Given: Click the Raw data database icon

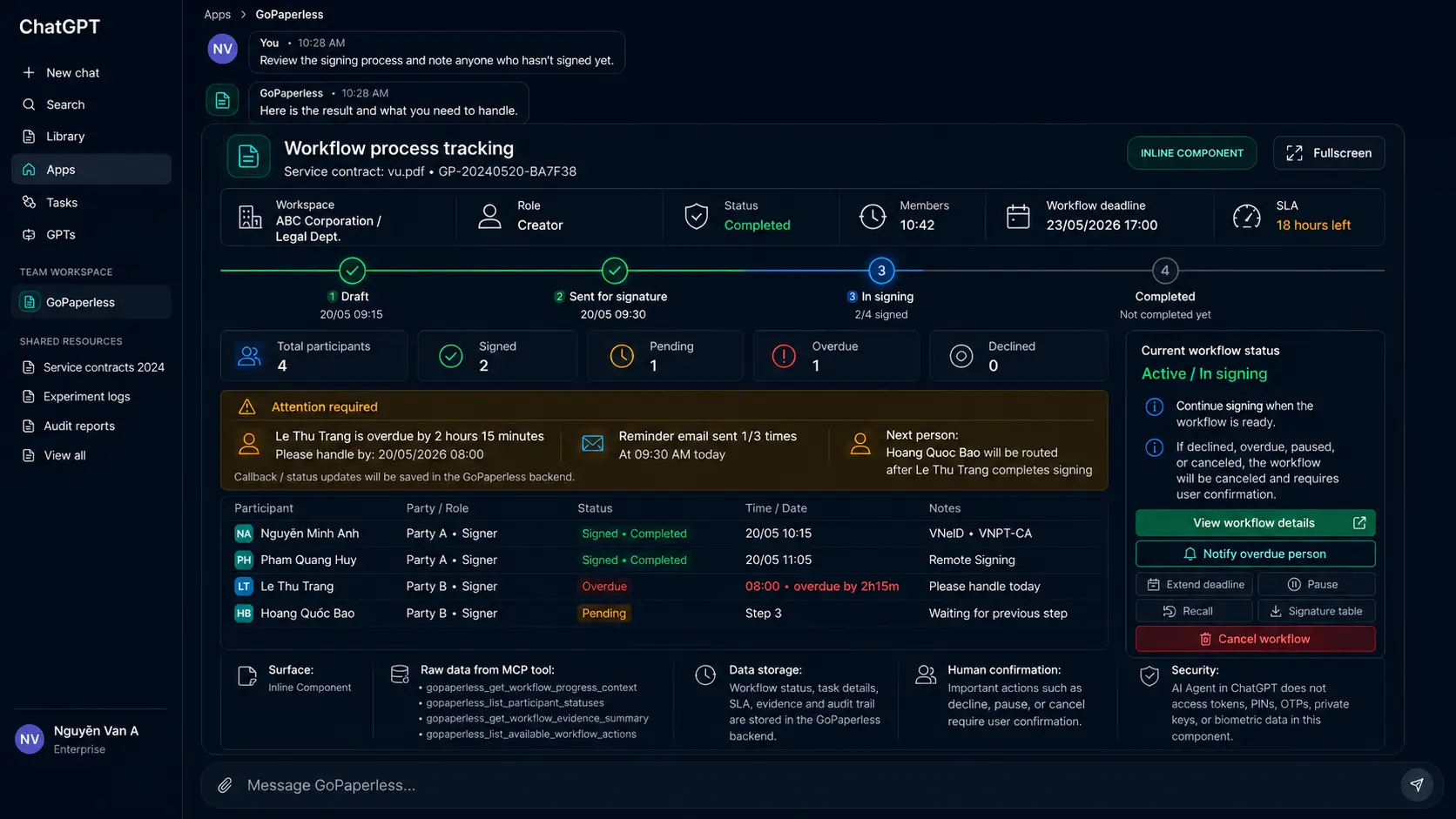Looking at the screenshot, I should coord(400,675).
